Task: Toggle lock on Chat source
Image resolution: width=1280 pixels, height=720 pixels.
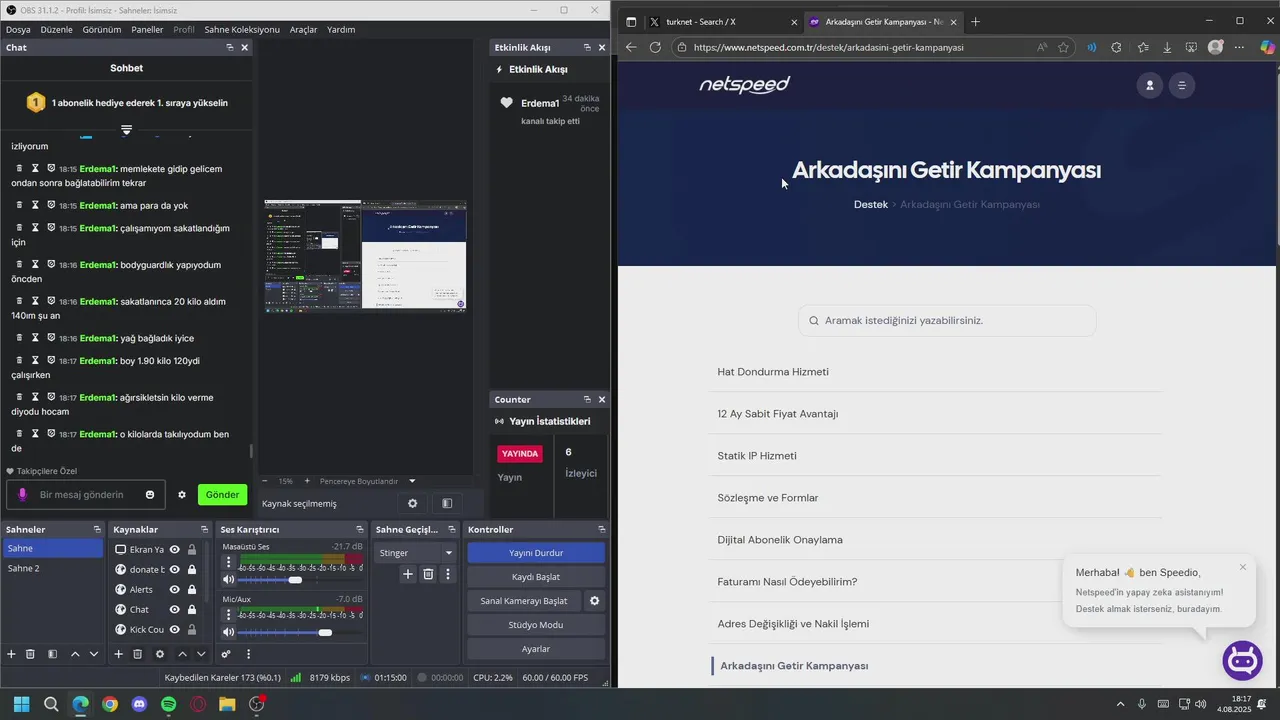Action: coord(192,609)
